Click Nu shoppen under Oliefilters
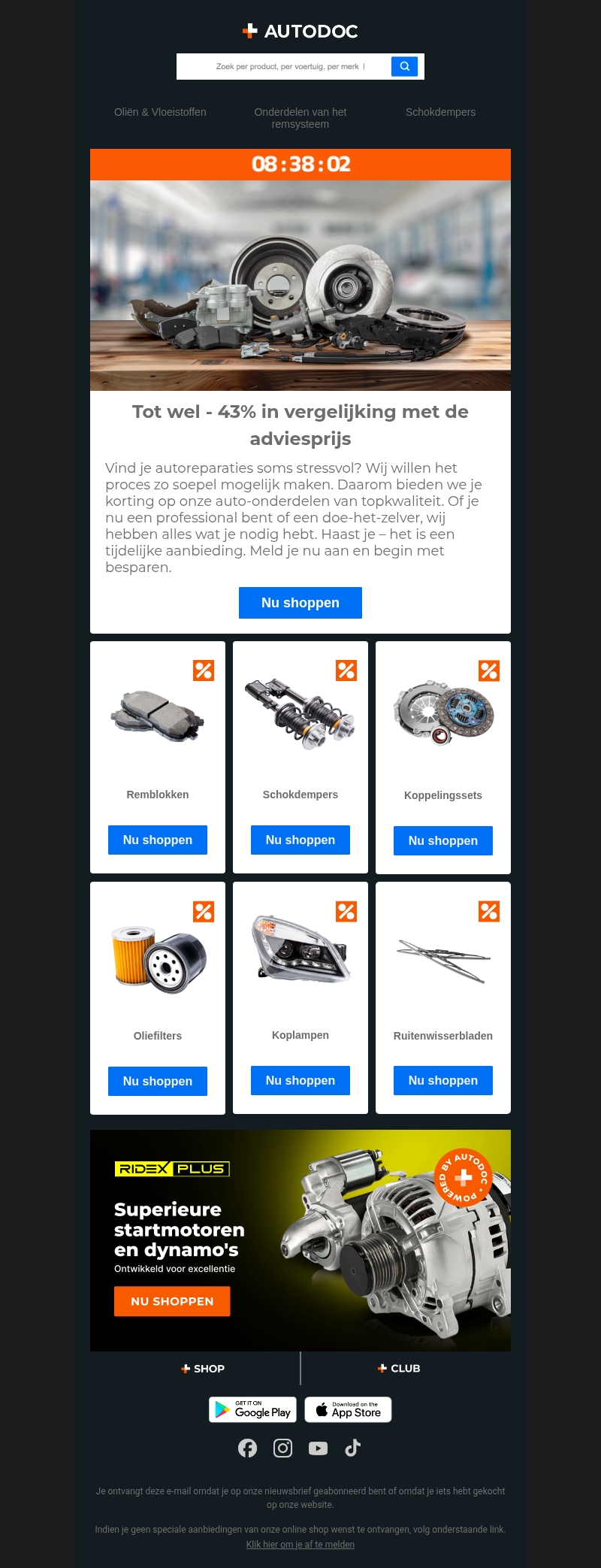Image resolution: width=601 pixels, height=1568 pixels. point(158,1081)
